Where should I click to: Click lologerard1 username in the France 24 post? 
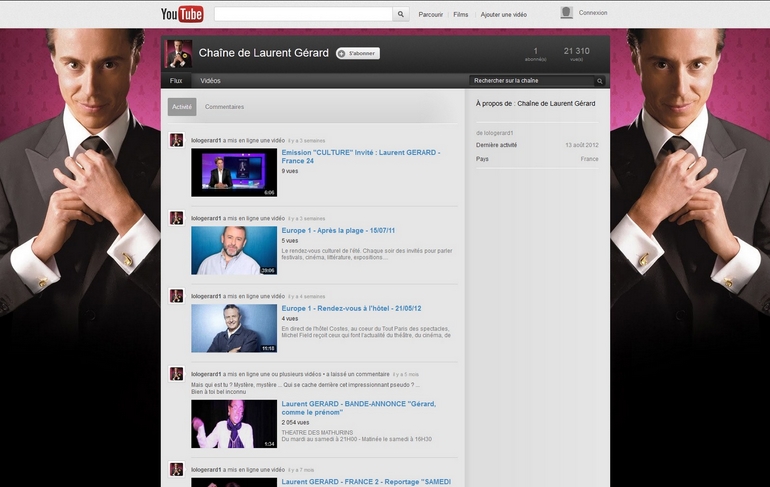206,140
